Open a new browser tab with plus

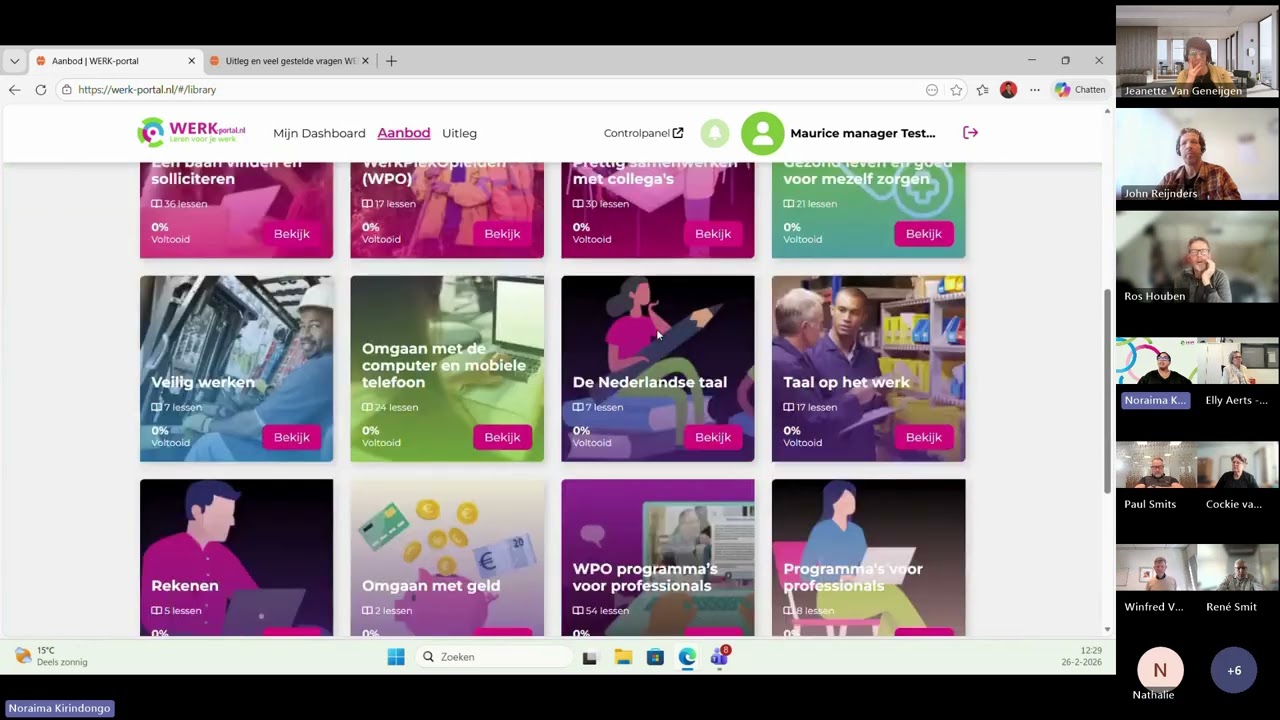tap(391, 61)
